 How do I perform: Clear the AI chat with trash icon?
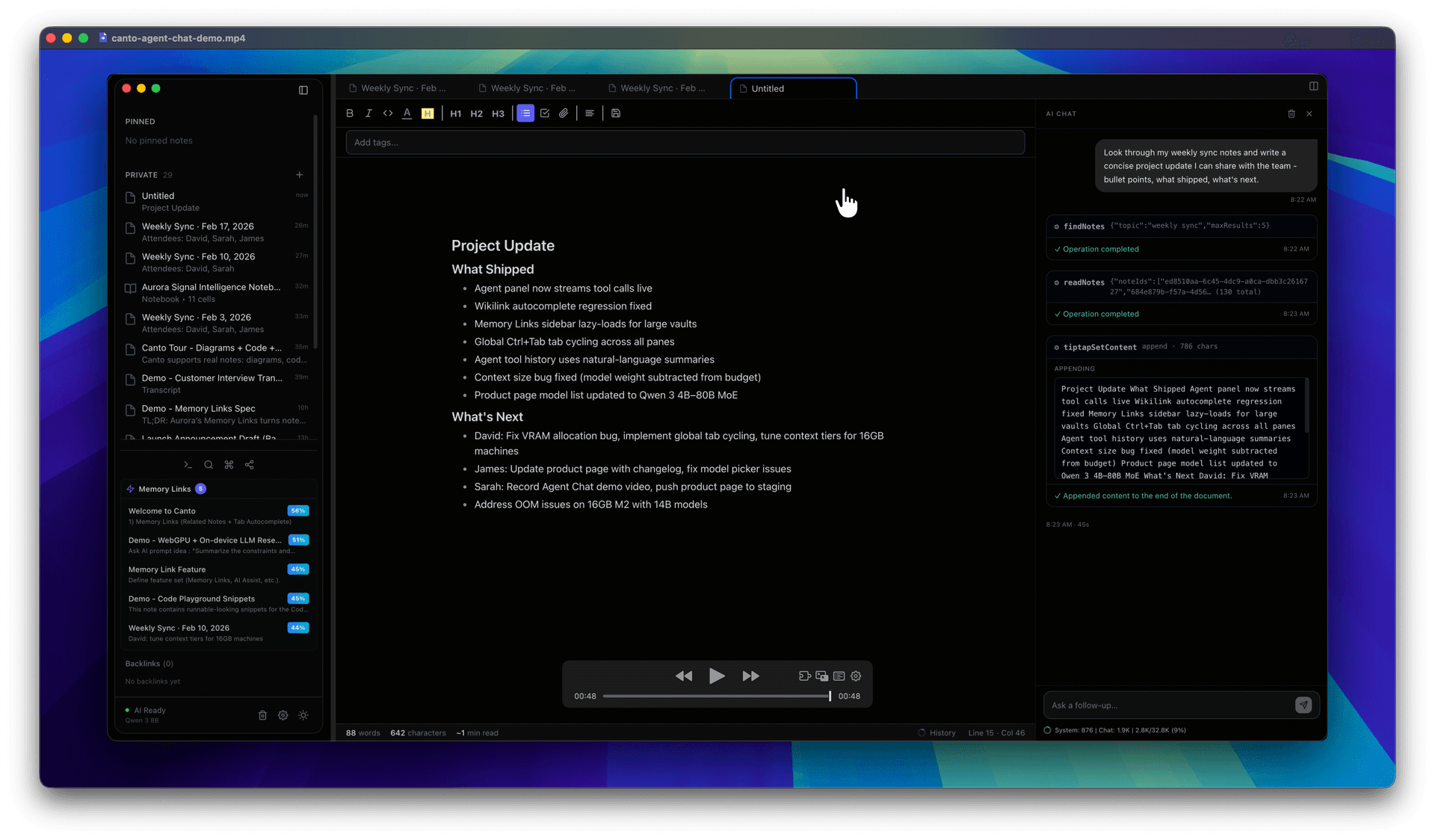click(1291, 114)
